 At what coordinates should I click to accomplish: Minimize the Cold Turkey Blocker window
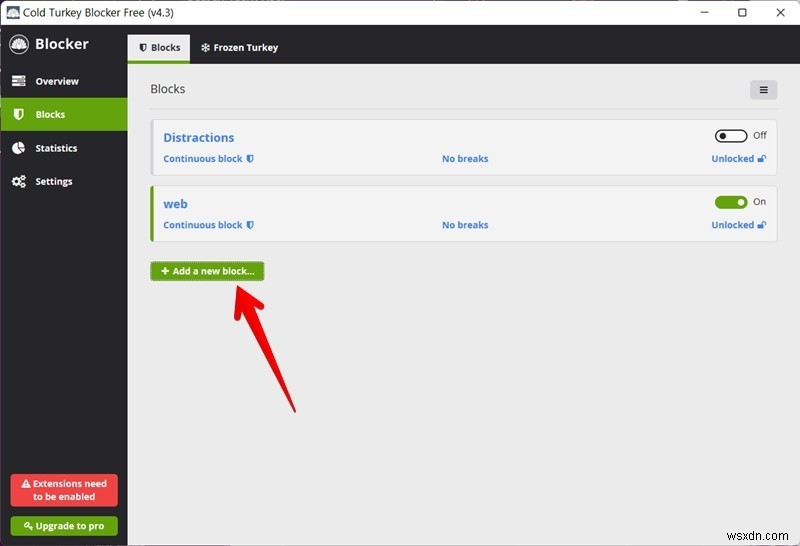[705, 12]
